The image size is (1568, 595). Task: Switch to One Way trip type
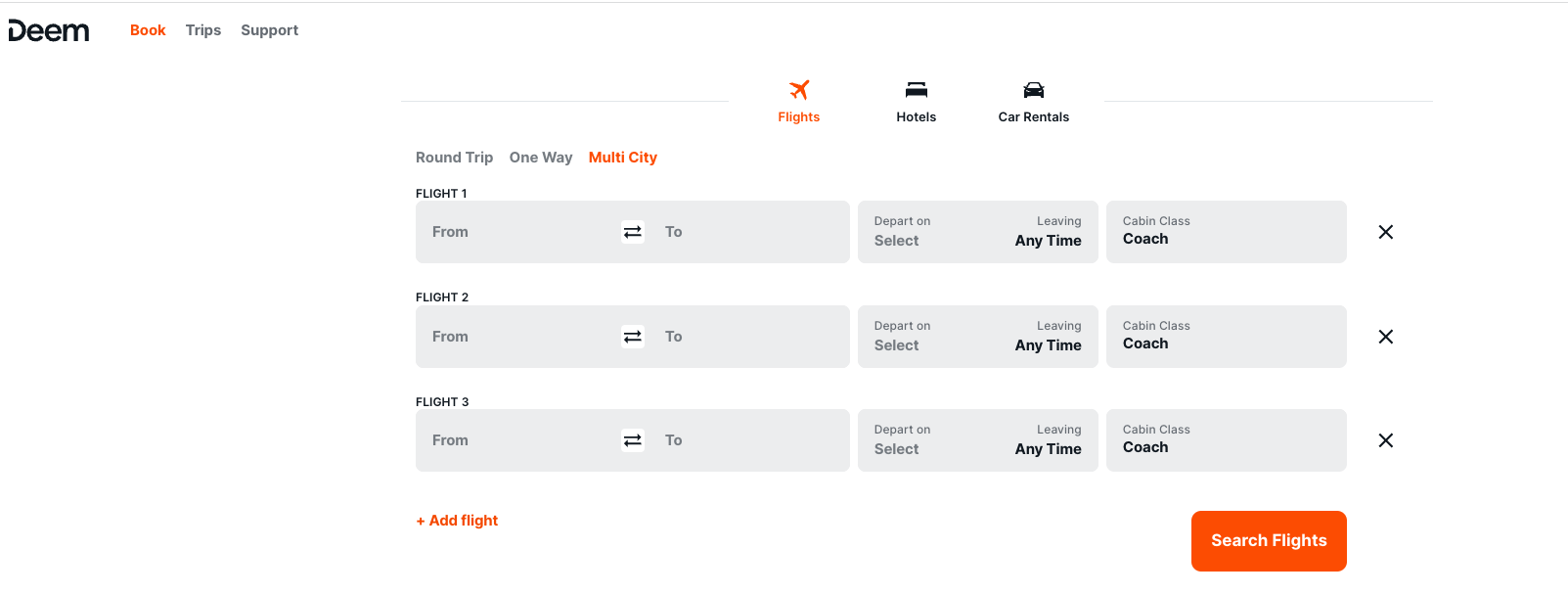(540, 158)
